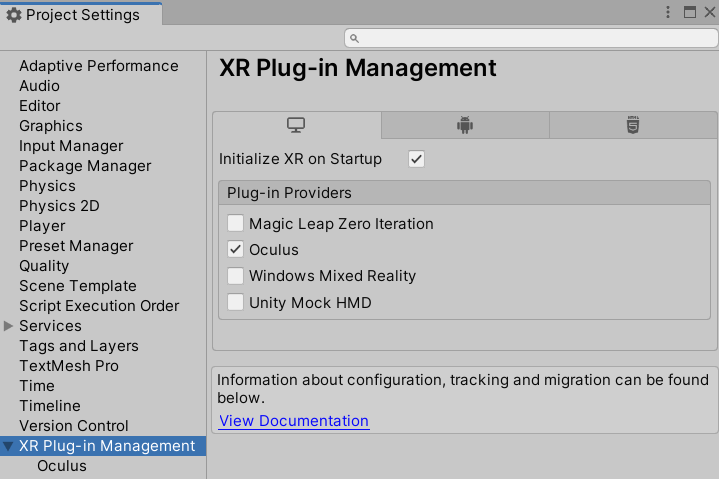Select Oculus under XR Plug-in Management
Viewport: 719px width, 479px height.
click(x=62, y=466)
